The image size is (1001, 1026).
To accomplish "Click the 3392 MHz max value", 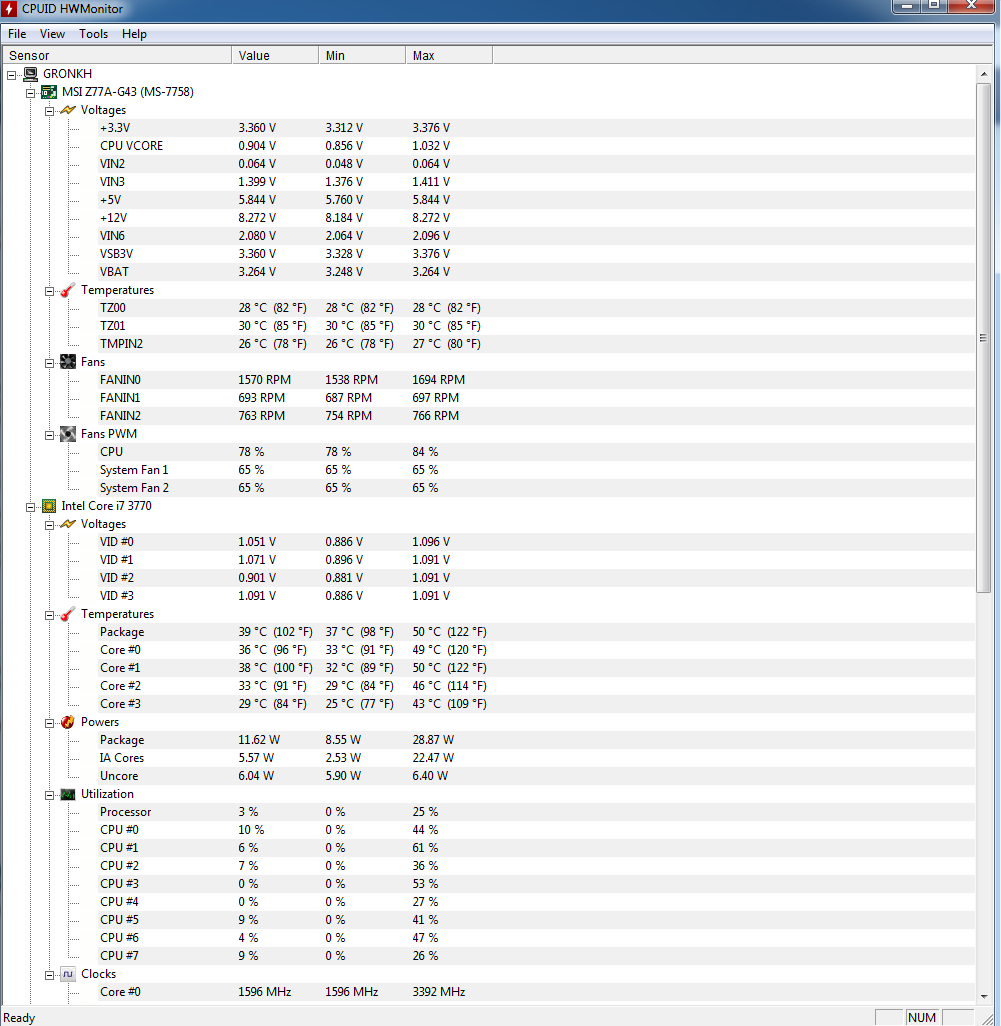I will [438, 992].
